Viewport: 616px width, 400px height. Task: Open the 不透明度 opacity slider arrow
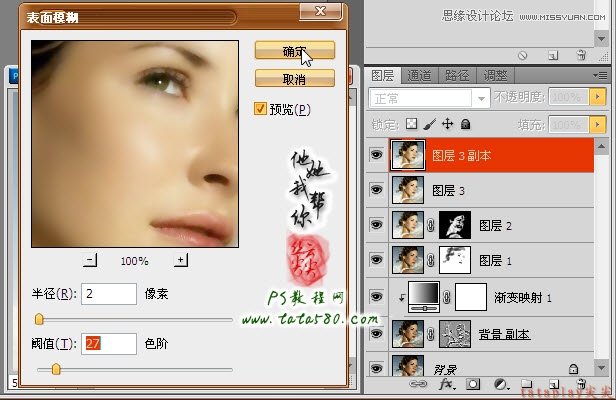click(x=598, y=97)
